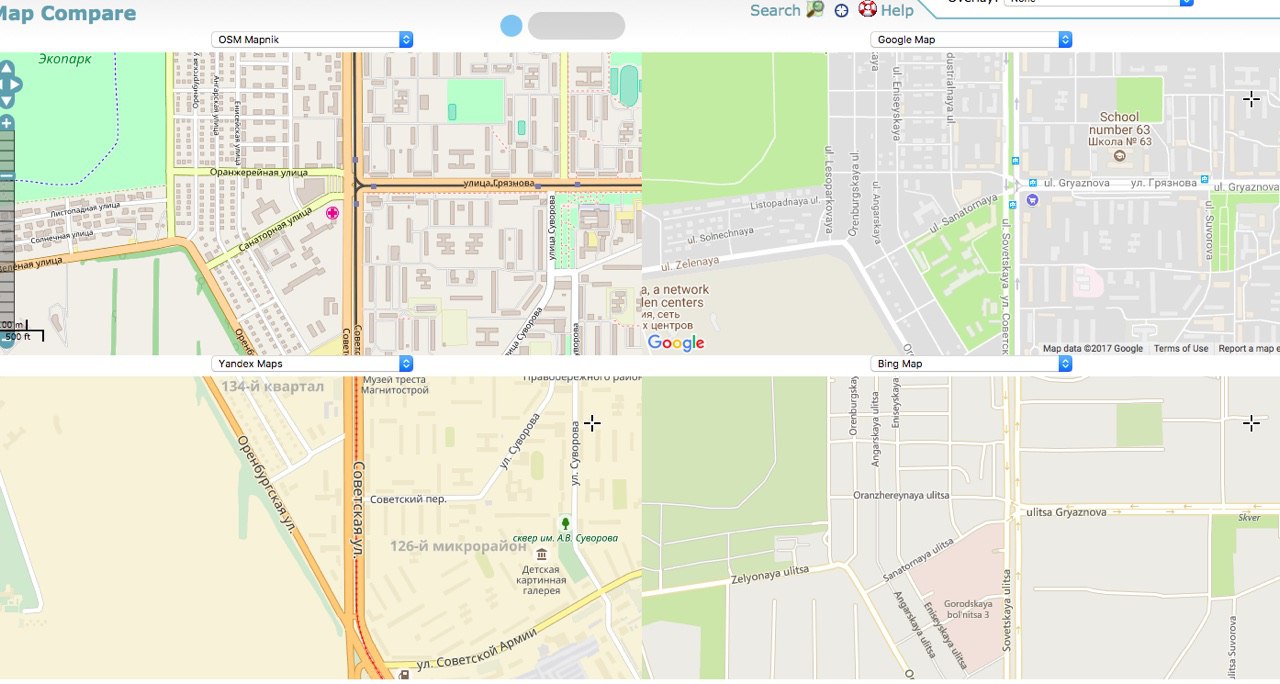Click the Детская картинная галерея label

click(x=541, y=580)
